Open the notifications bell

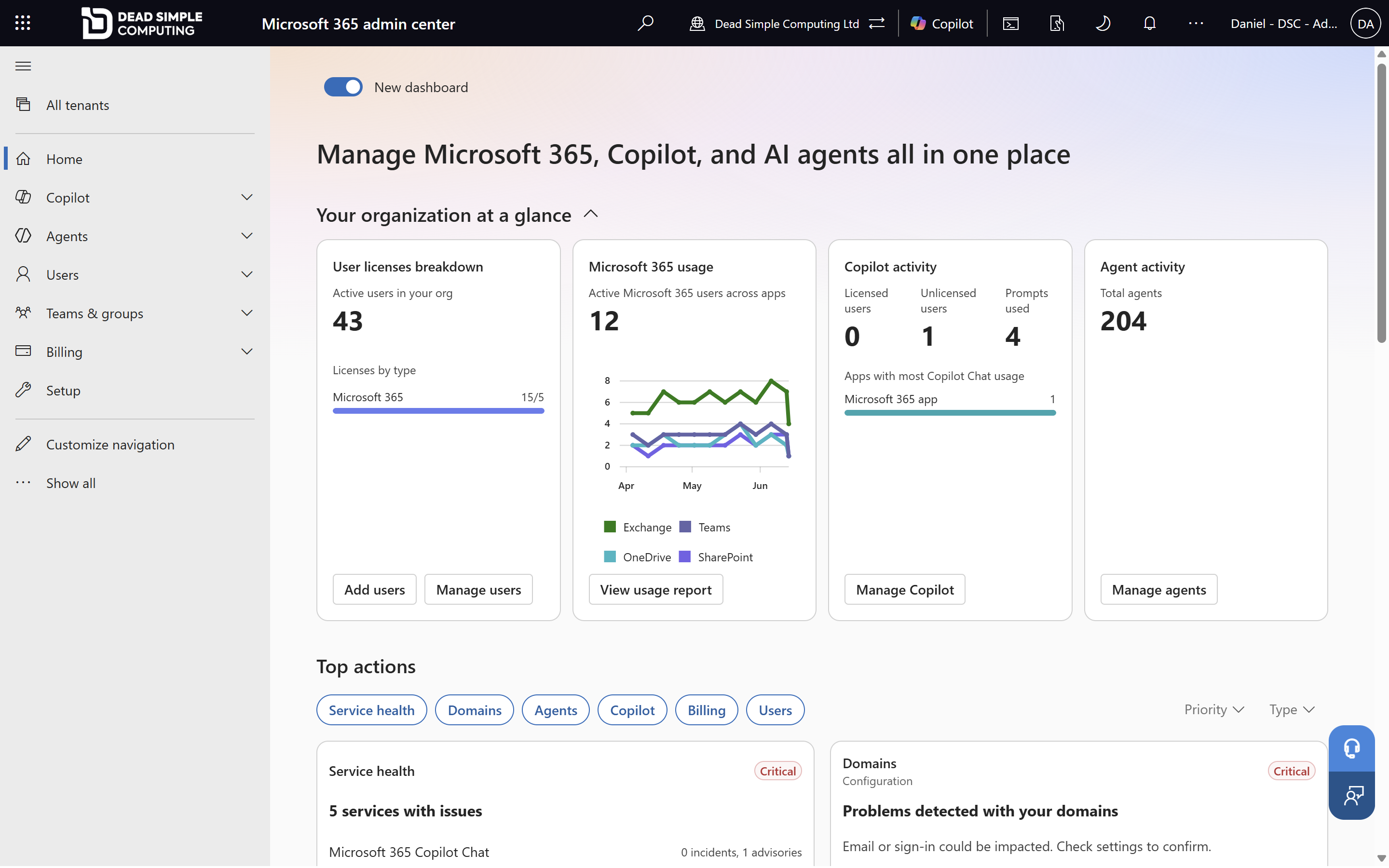[1149, 24]
